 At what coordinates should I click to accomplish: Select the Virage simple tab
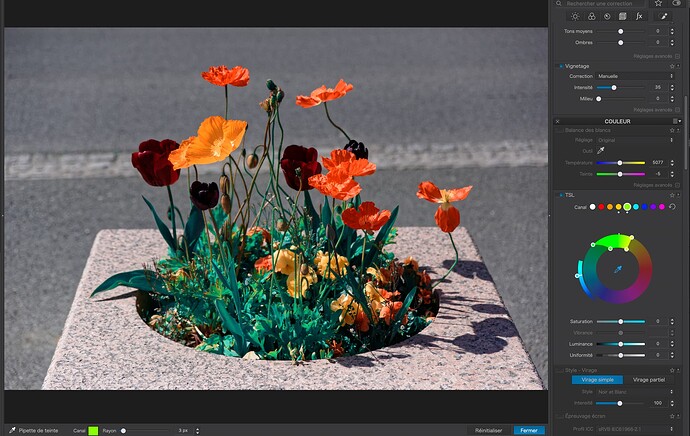click(597, 380)
